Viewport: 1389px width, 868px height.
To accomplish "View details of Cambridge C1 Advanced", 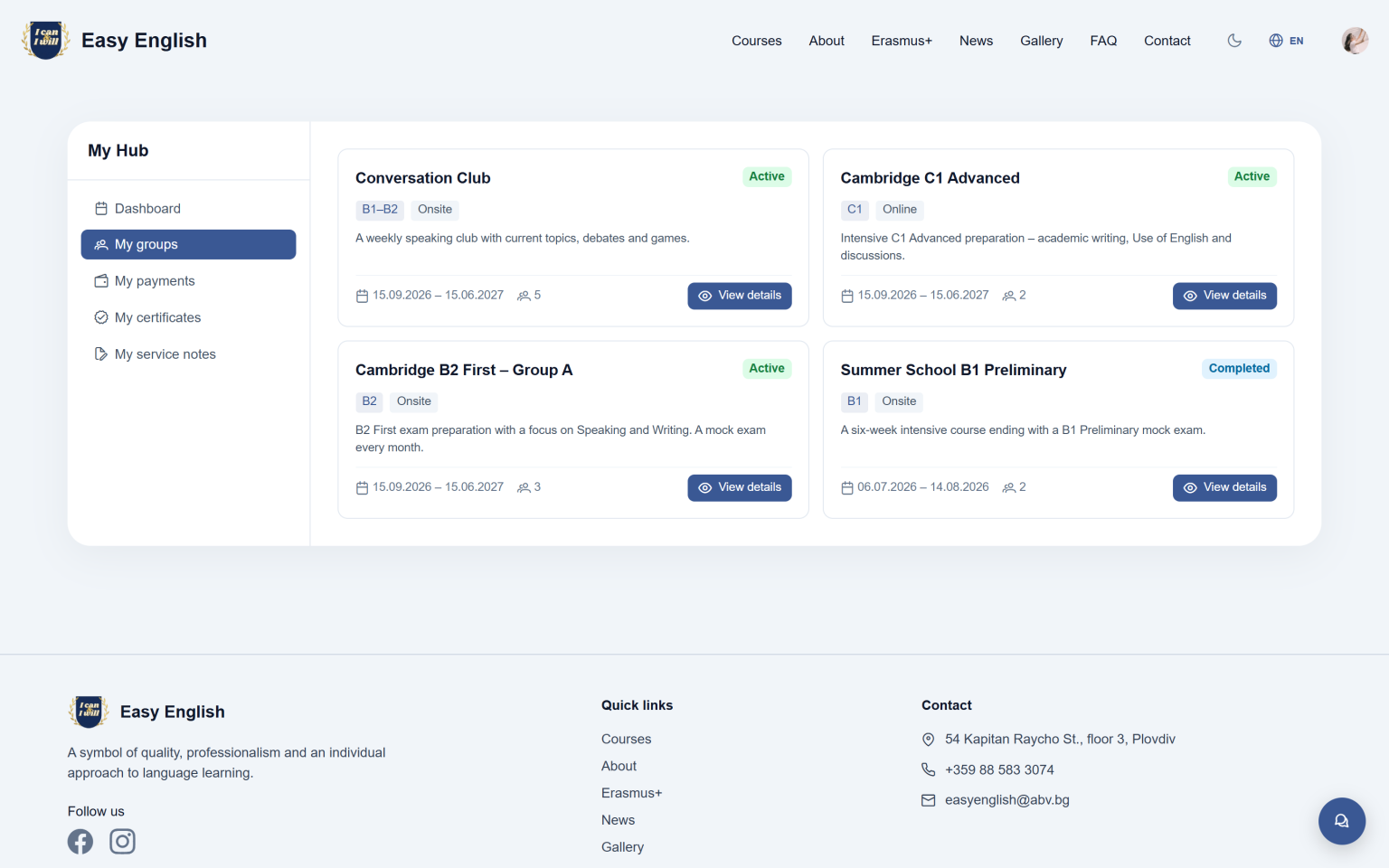I will pyautogui.click(x=1224, y=296).
